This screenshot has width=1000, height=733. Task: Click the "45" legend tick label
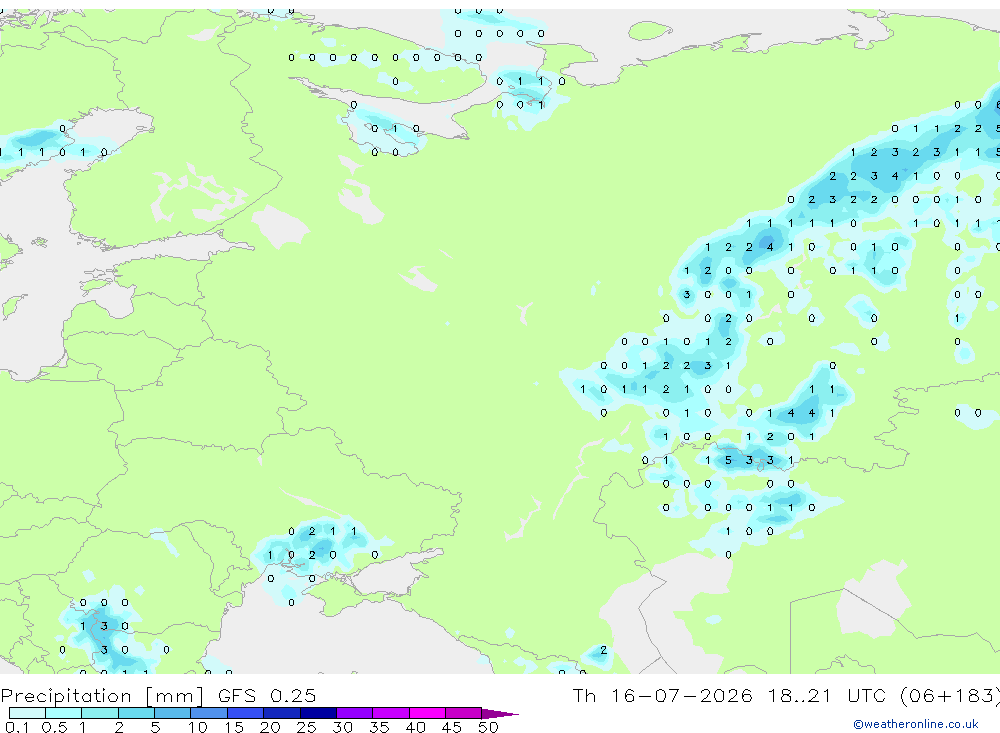click(x=452, y=727)
